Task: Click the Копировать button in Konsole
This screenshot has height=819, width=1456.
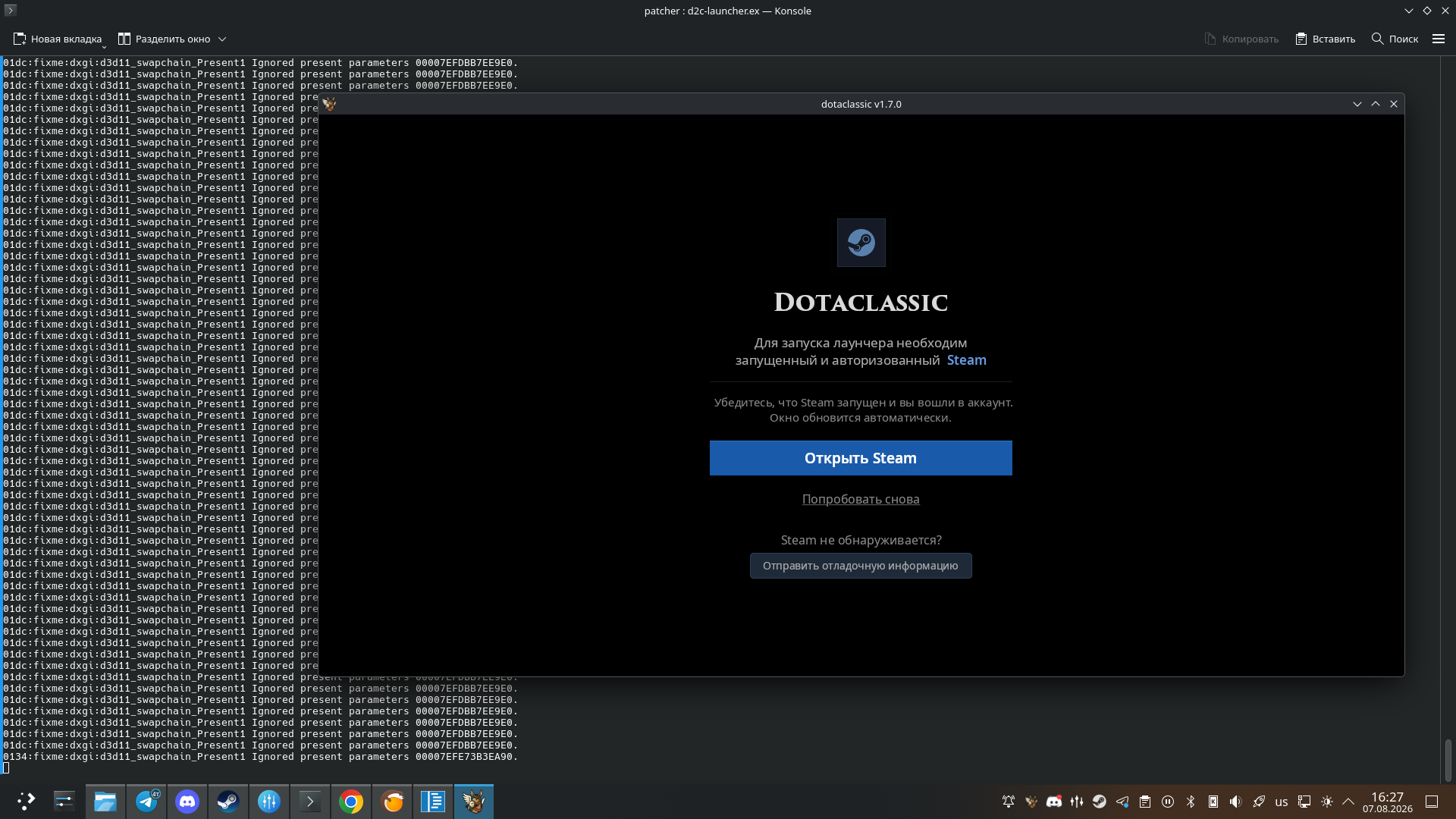Action: [1241, 39]
